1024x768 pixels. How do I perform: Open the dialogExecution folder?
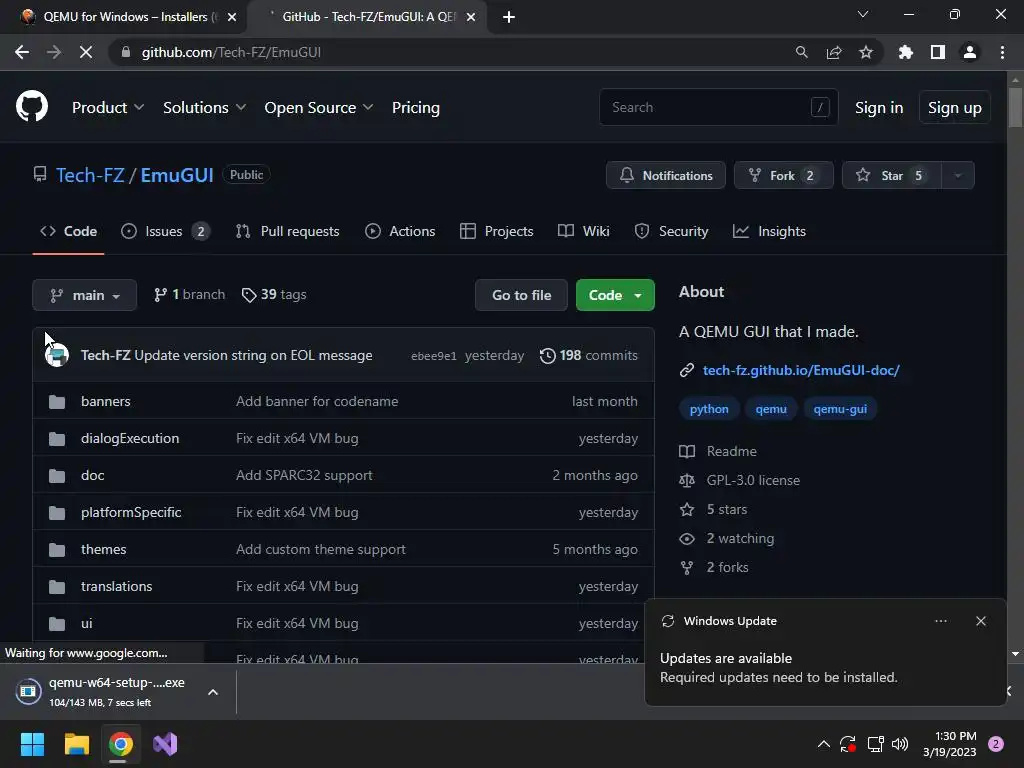click(x=130, y=438)
